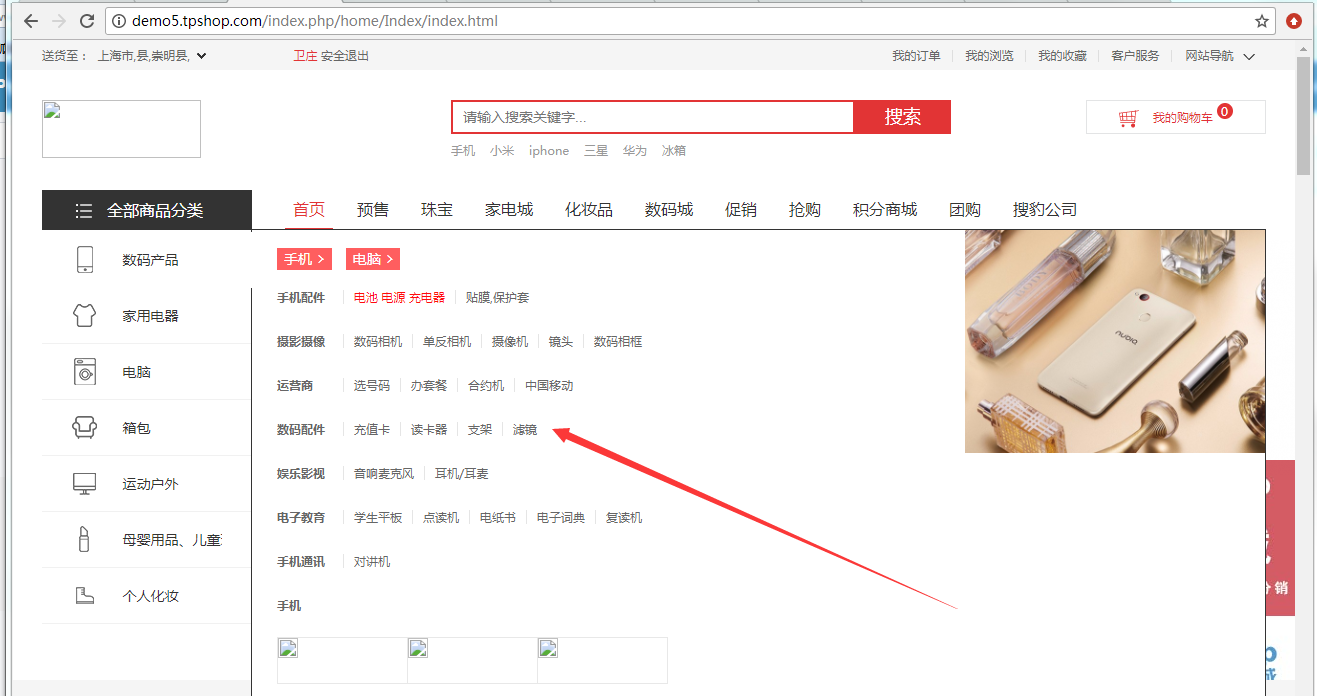Viewport: 1317px width, 696px height.
Task: Select the phone icon beside 数码产品
Action: click(84, 259)
